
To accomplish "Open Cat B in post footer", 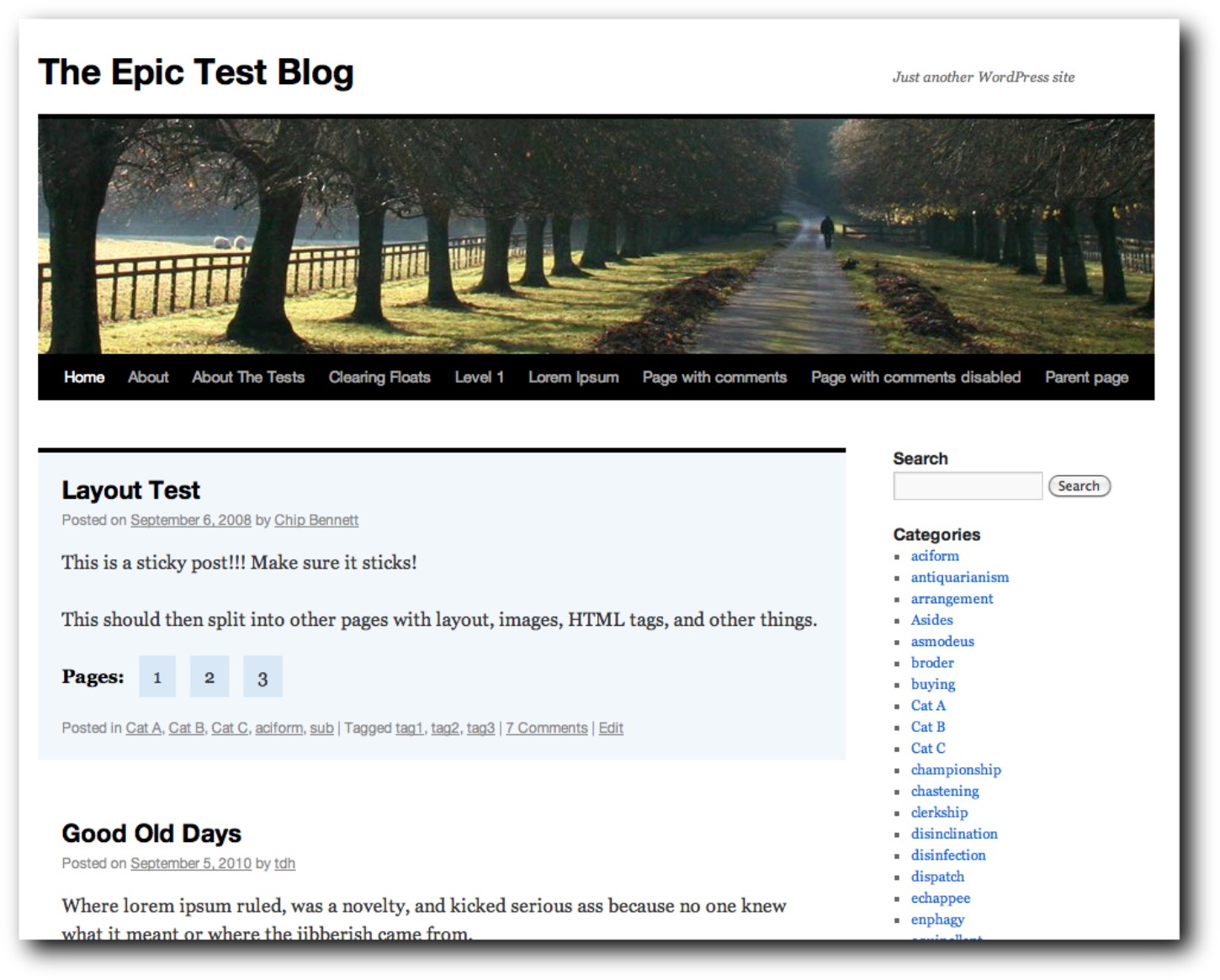I will tap(187, 728).
